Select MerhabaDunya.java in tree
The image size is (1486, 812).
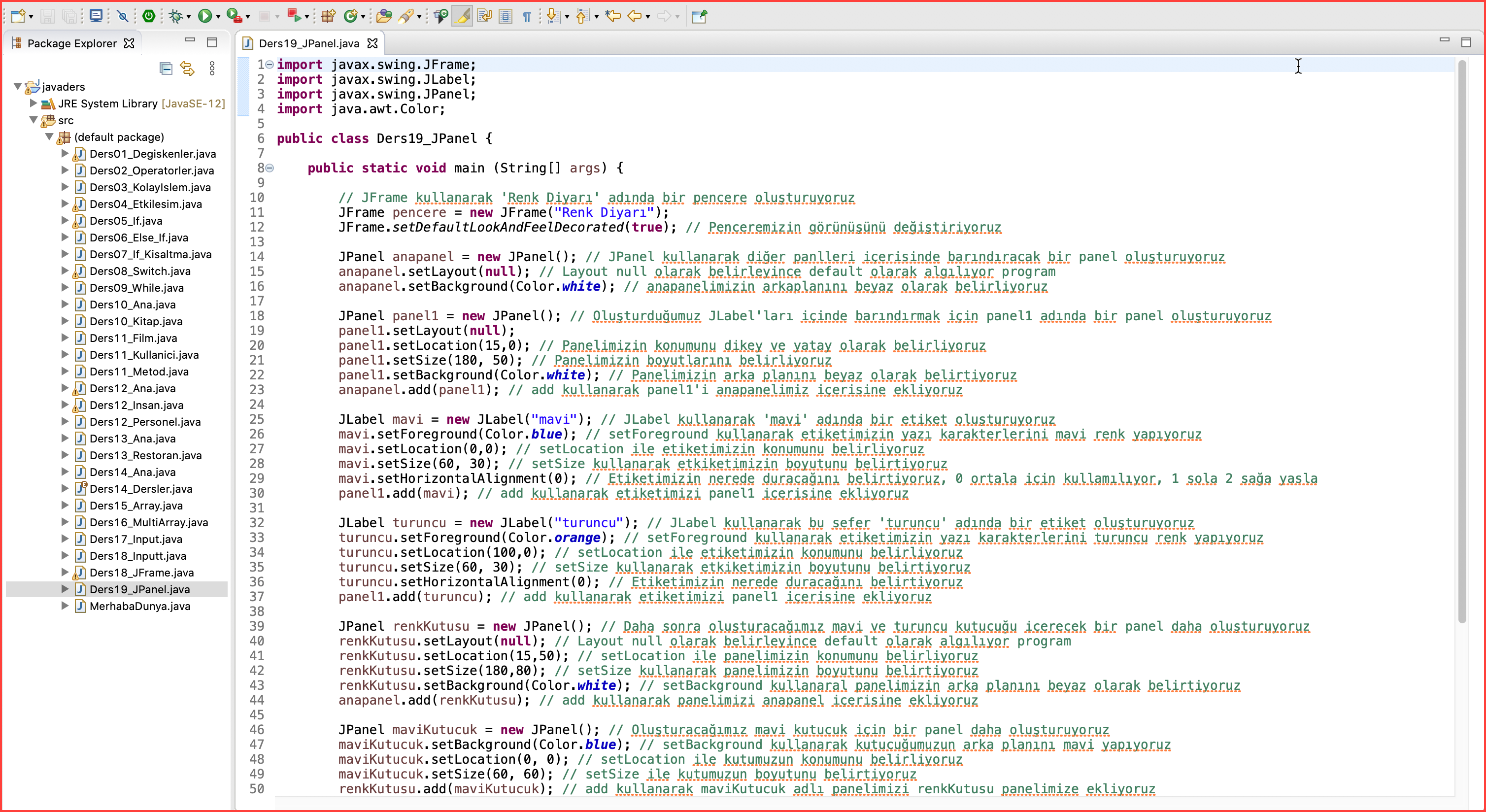pos(139,606)
